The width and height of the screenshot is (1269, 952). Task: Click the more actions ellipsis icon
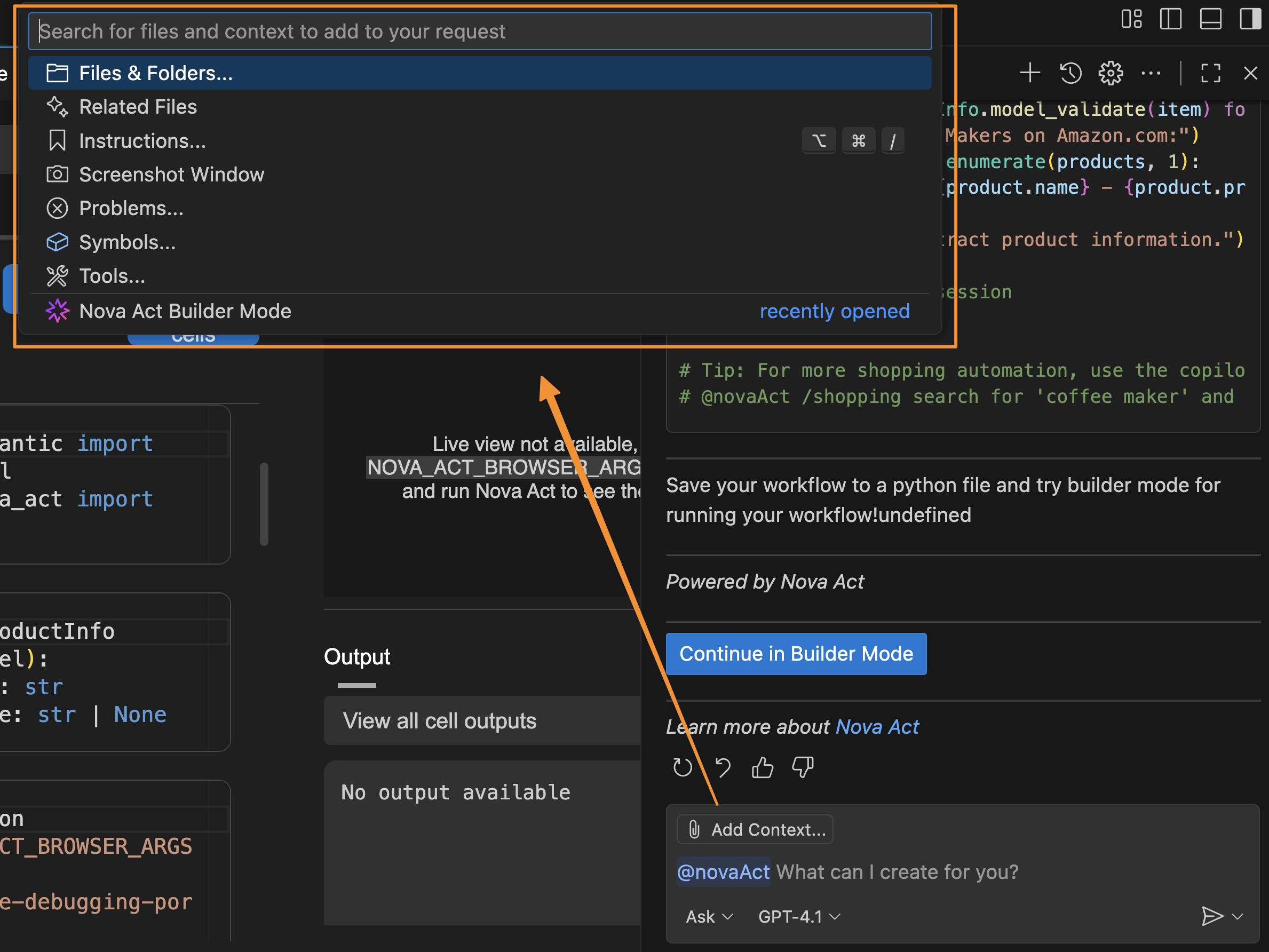pos(1151,73)
